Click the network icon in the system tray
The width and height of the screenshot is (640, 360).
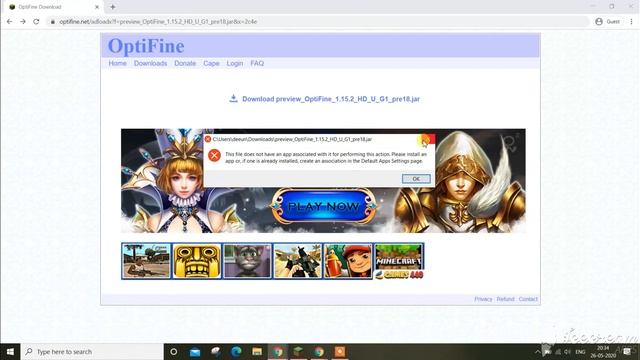[558, 352]
